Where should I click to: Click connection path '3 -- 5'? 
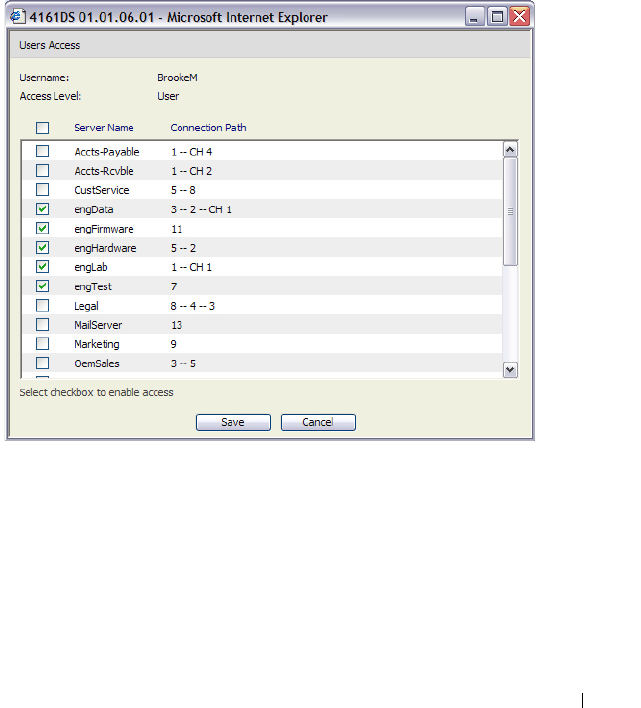(183, 363)
